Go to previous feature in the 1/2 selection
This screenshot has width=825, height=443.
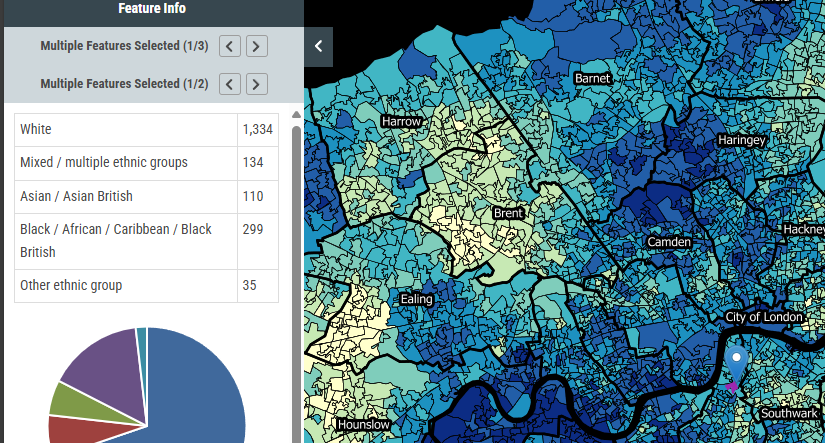[230, 84]
